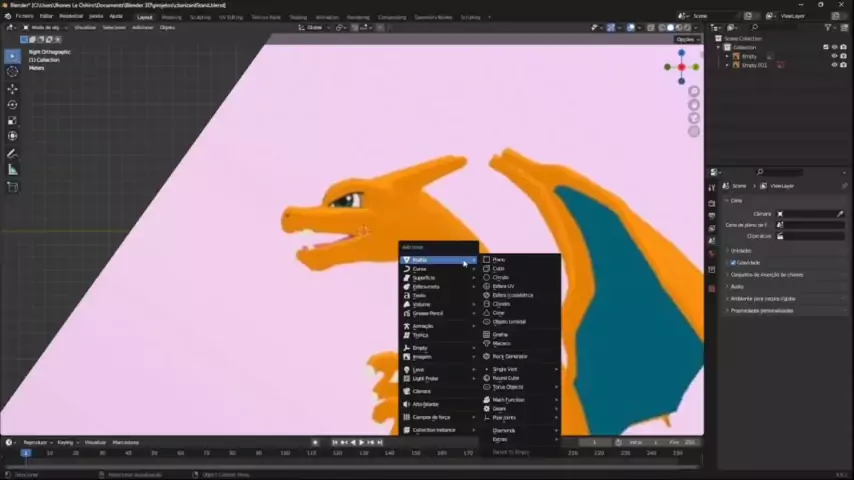Toggle camera view gizmo button
This screenshot has height=480, width=854.
[694, 118]
